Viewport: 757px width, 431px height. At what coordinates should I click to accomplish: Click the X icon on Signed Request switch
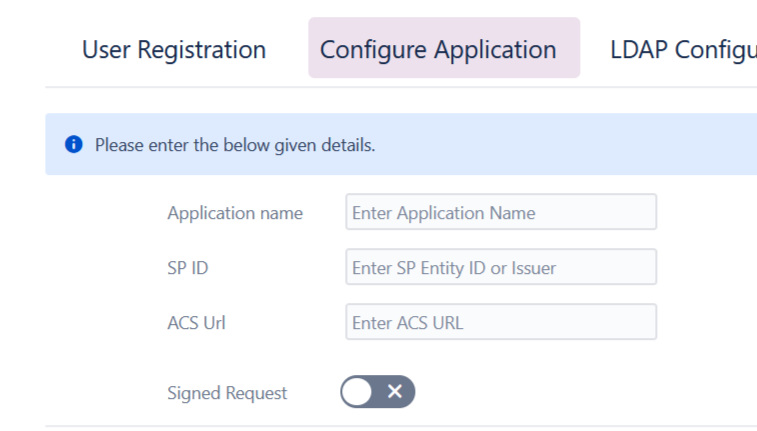pos(395,392)
